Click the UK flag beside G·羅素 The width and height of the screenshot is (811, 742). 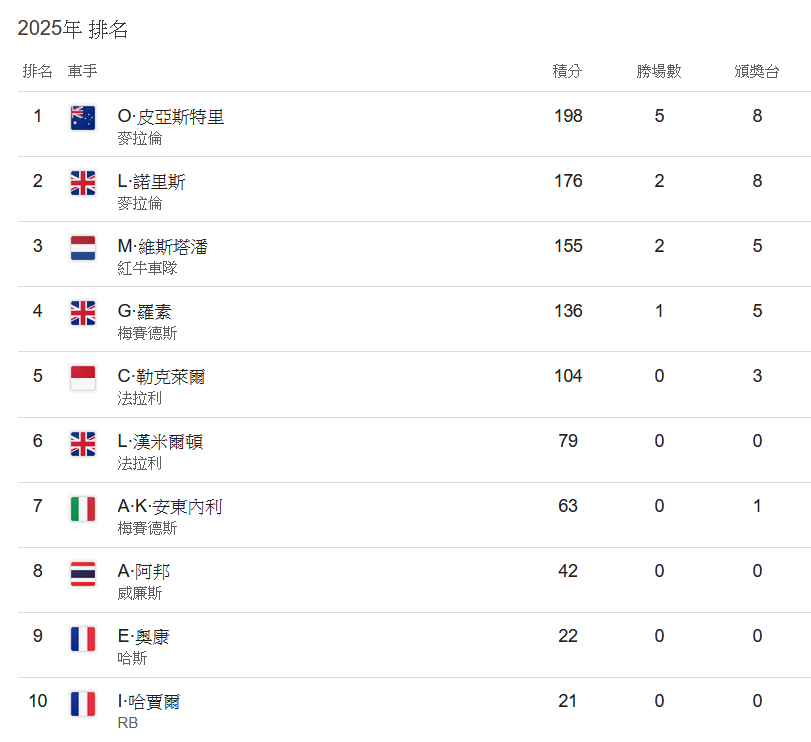[83, 313]
